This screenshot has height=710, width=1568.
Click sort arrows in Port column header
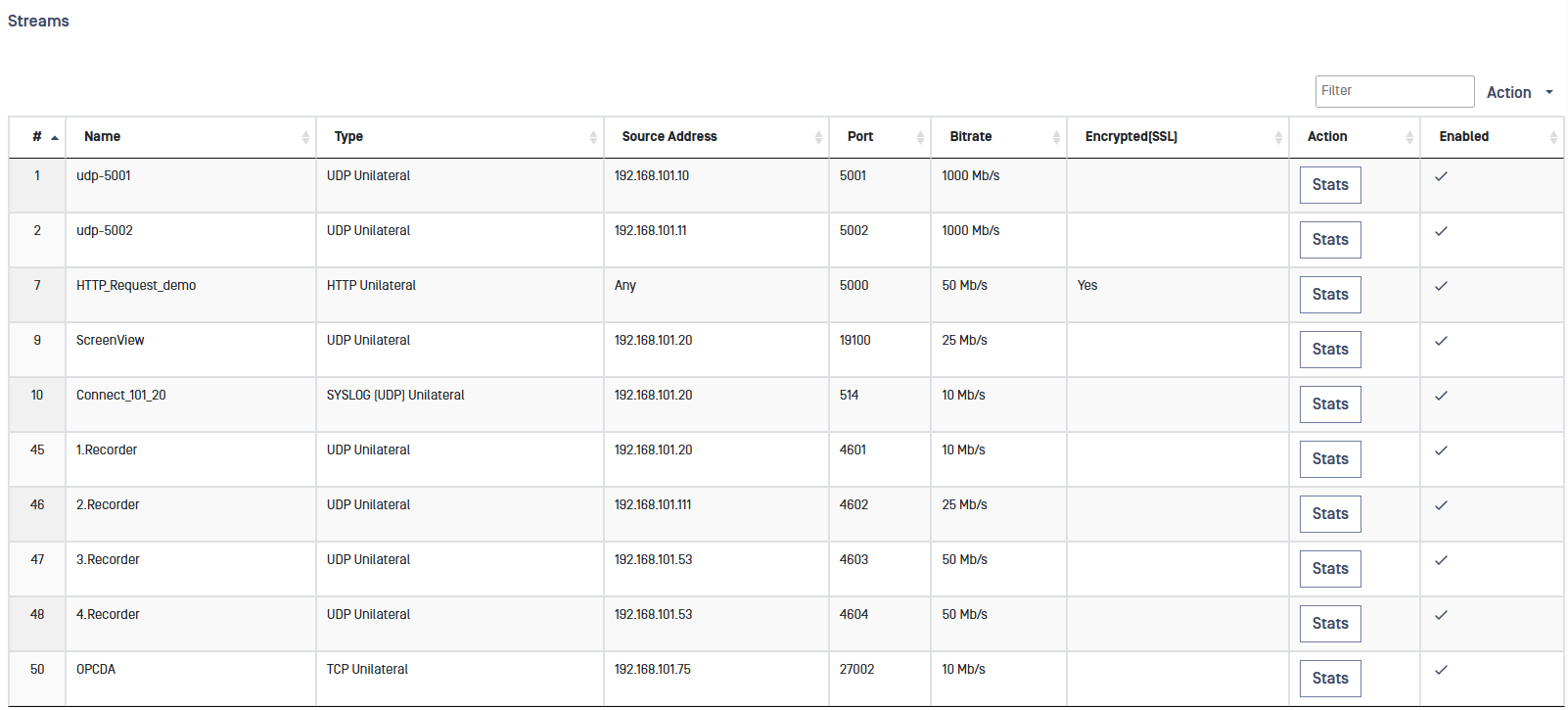(x=920, y=138)
